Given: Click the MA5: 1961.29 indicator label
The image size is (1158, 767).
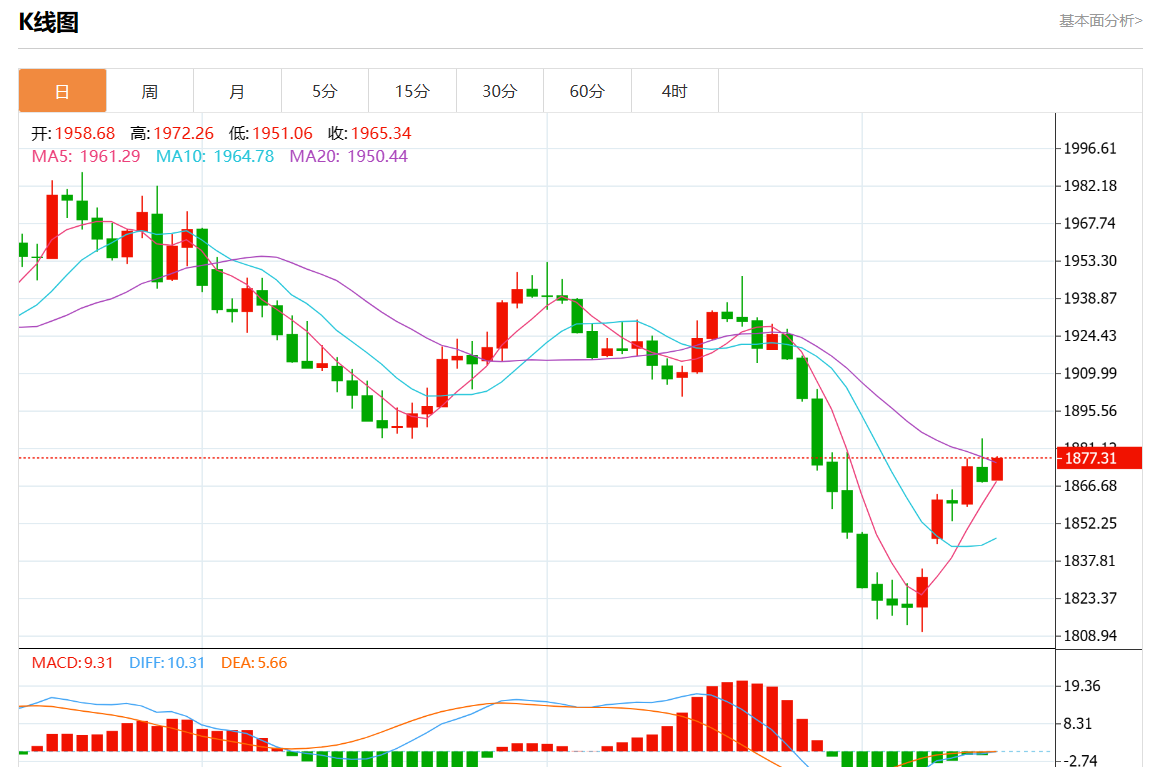Looking at the screenshot, I should coord(86,157).
